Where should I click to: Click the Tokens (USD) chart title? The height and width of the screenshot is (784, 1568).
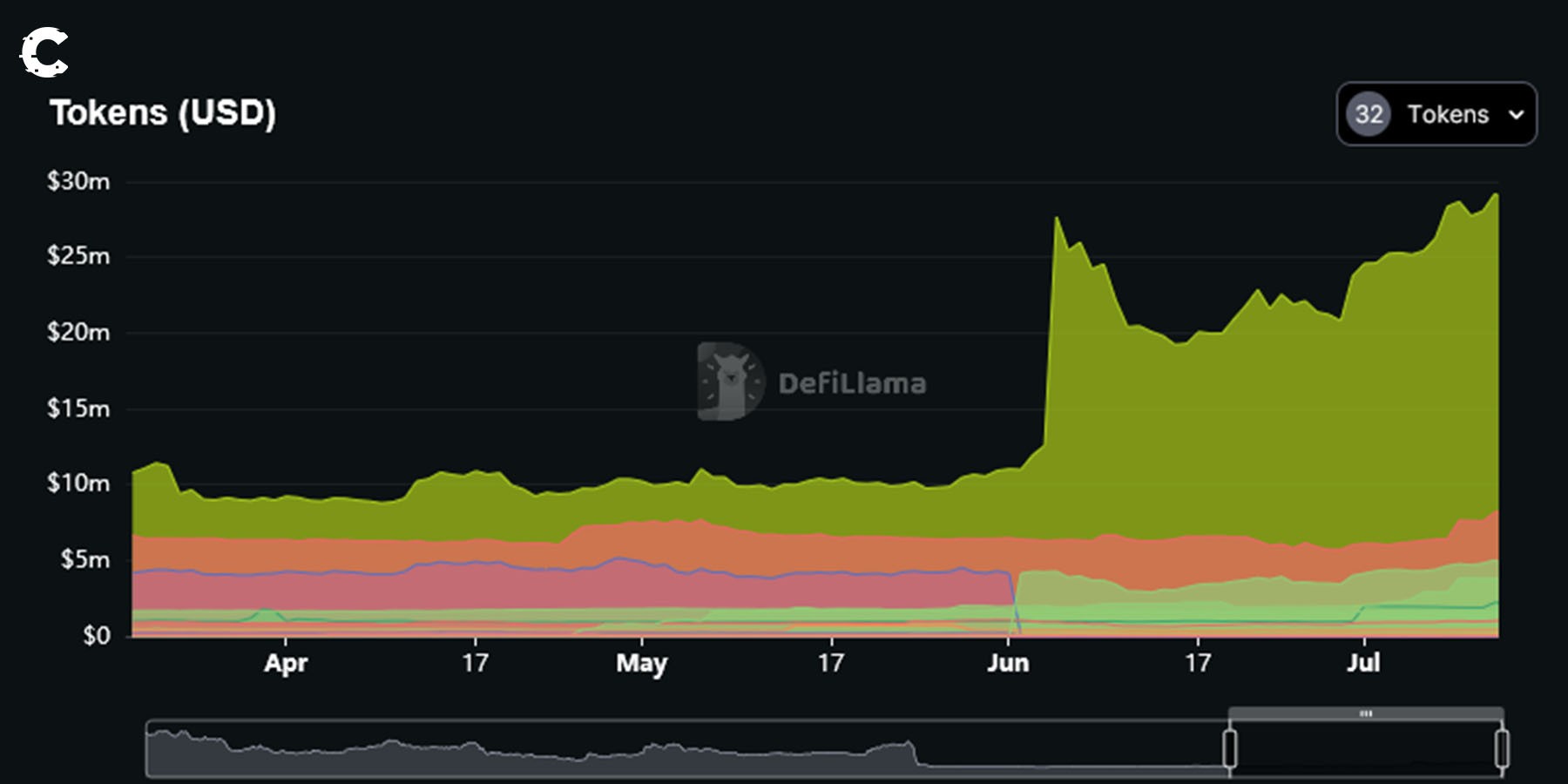click(x=163, y=113)
